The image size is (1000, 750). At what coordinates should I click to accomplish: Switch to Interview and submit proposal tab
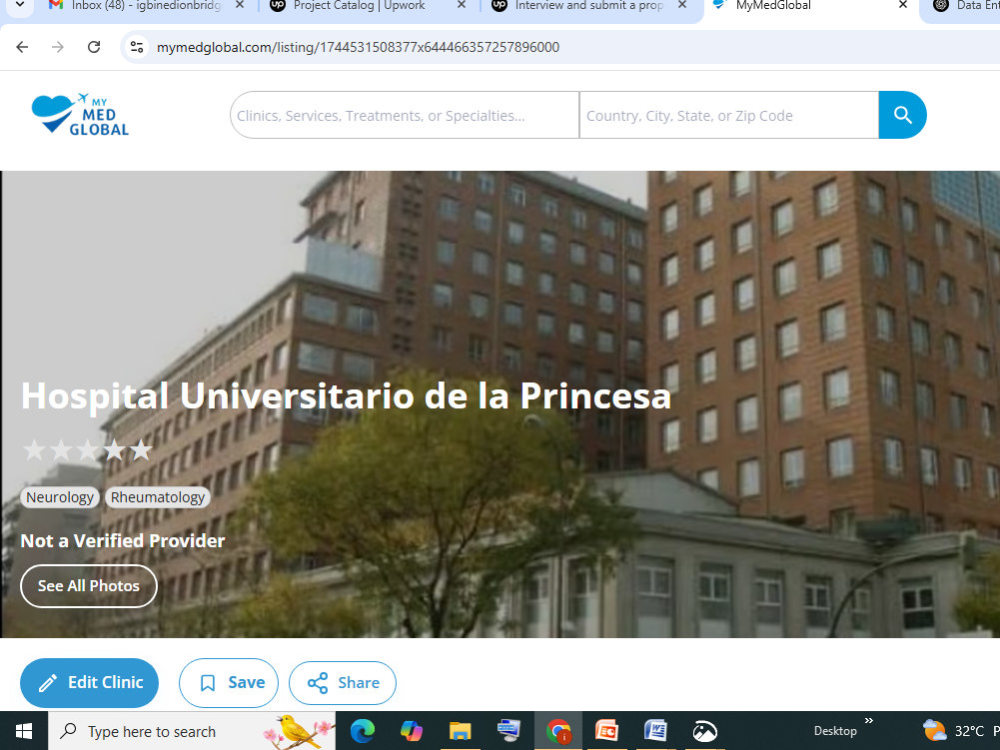point(587,6)
